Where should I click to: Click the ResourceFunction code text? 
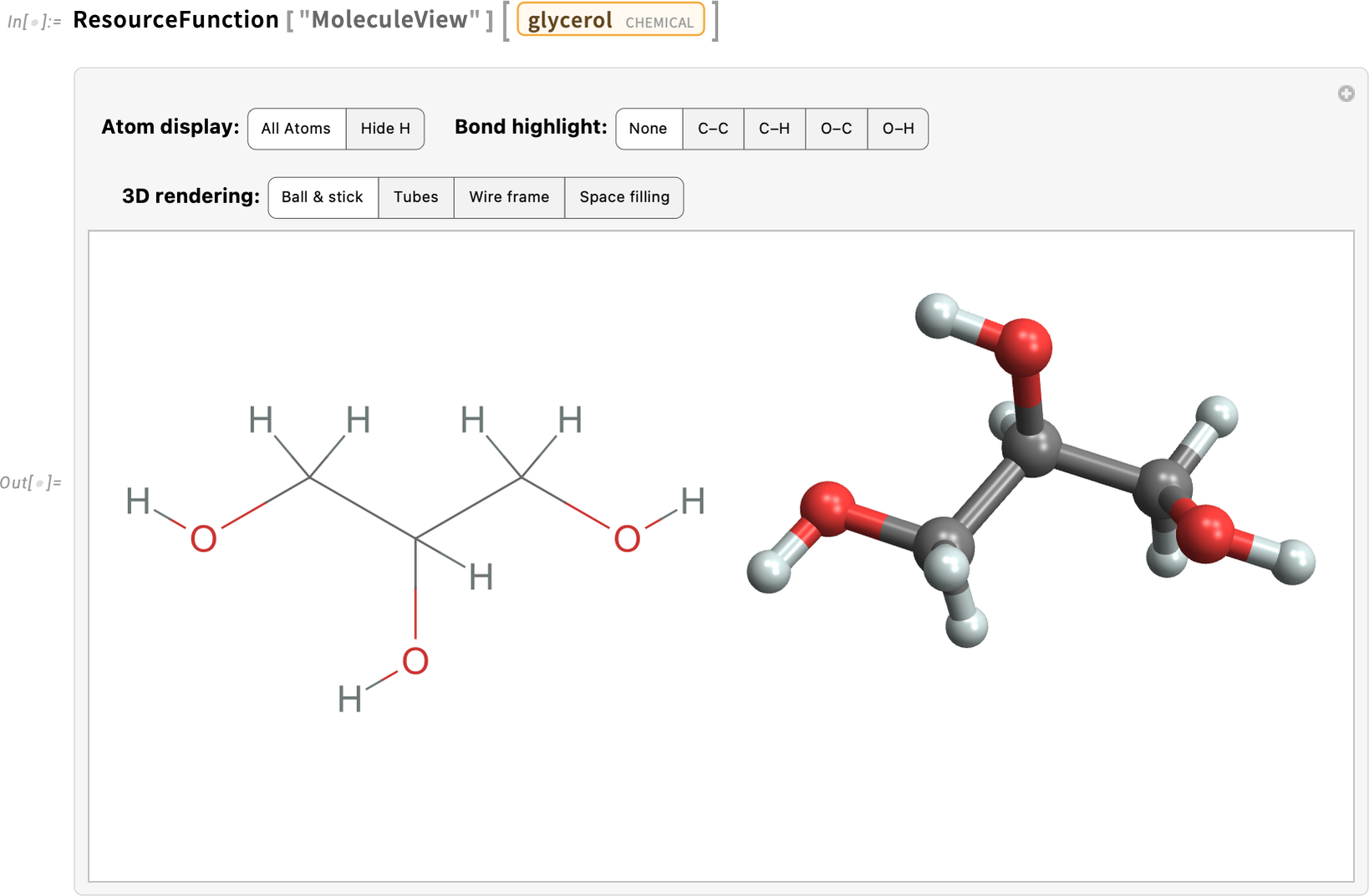pos(176,19)
